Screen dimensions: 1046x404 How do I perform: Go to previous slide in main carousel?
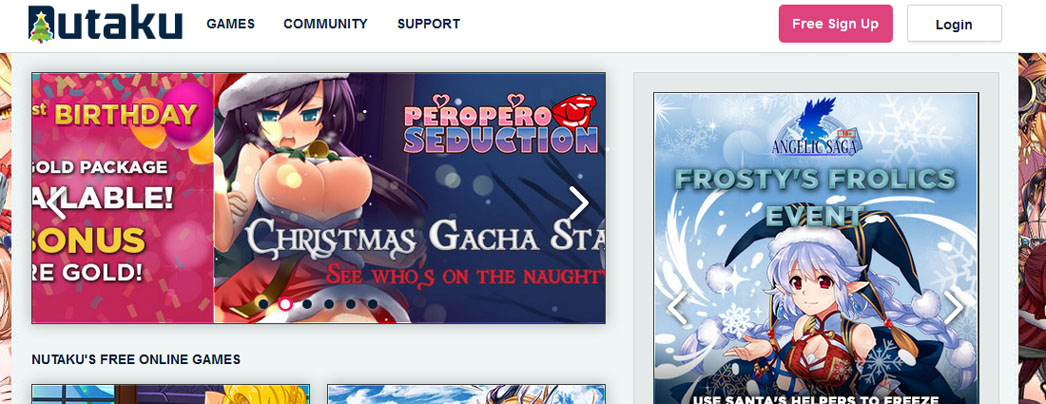coord(57,203)
